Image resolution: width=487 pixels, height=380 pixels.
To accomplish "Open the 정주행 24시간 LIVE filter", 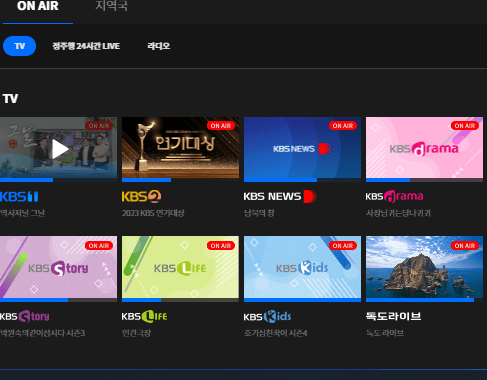I will click(x=86, y=46).
